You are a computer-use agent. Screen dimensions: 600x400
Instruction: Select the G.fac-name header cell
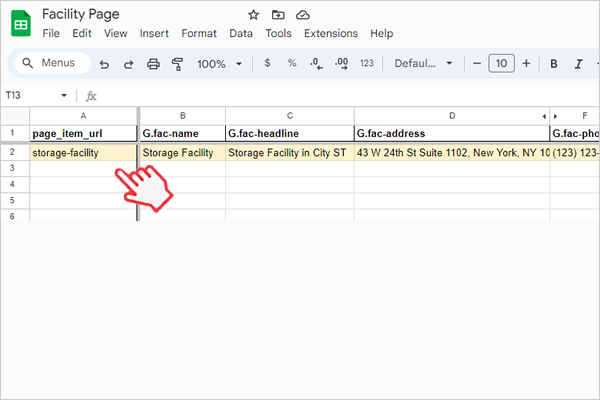[x=183, y=133]
